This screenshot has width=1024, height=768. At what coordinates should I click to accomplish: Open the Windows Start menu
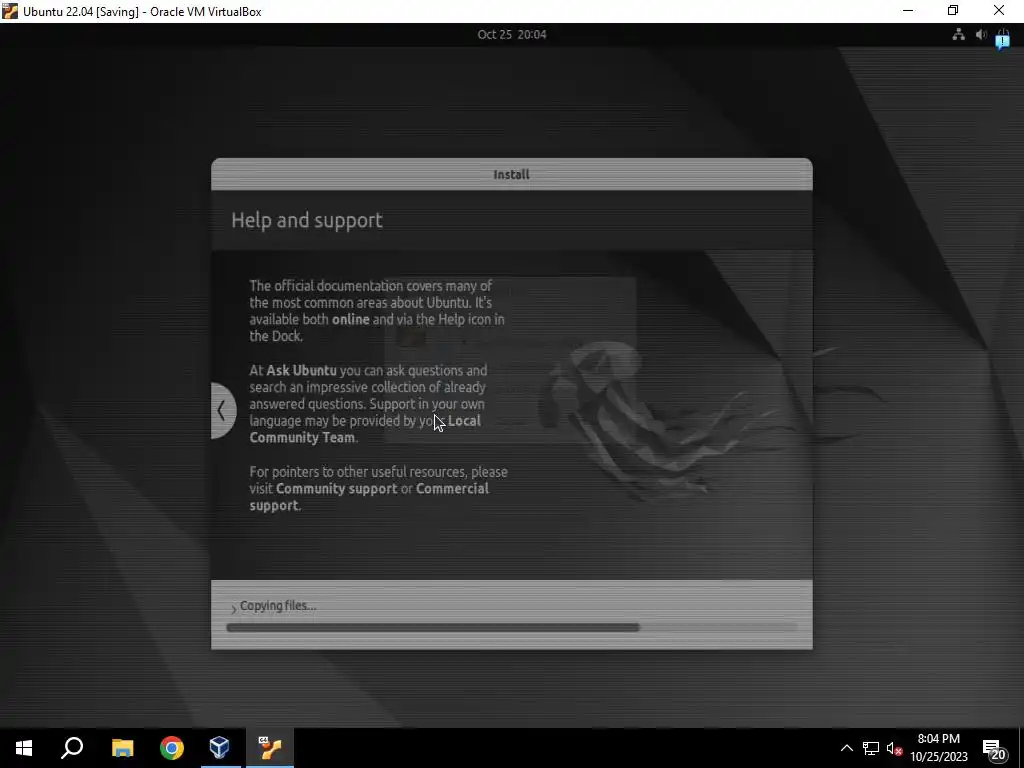coord(24,748)
